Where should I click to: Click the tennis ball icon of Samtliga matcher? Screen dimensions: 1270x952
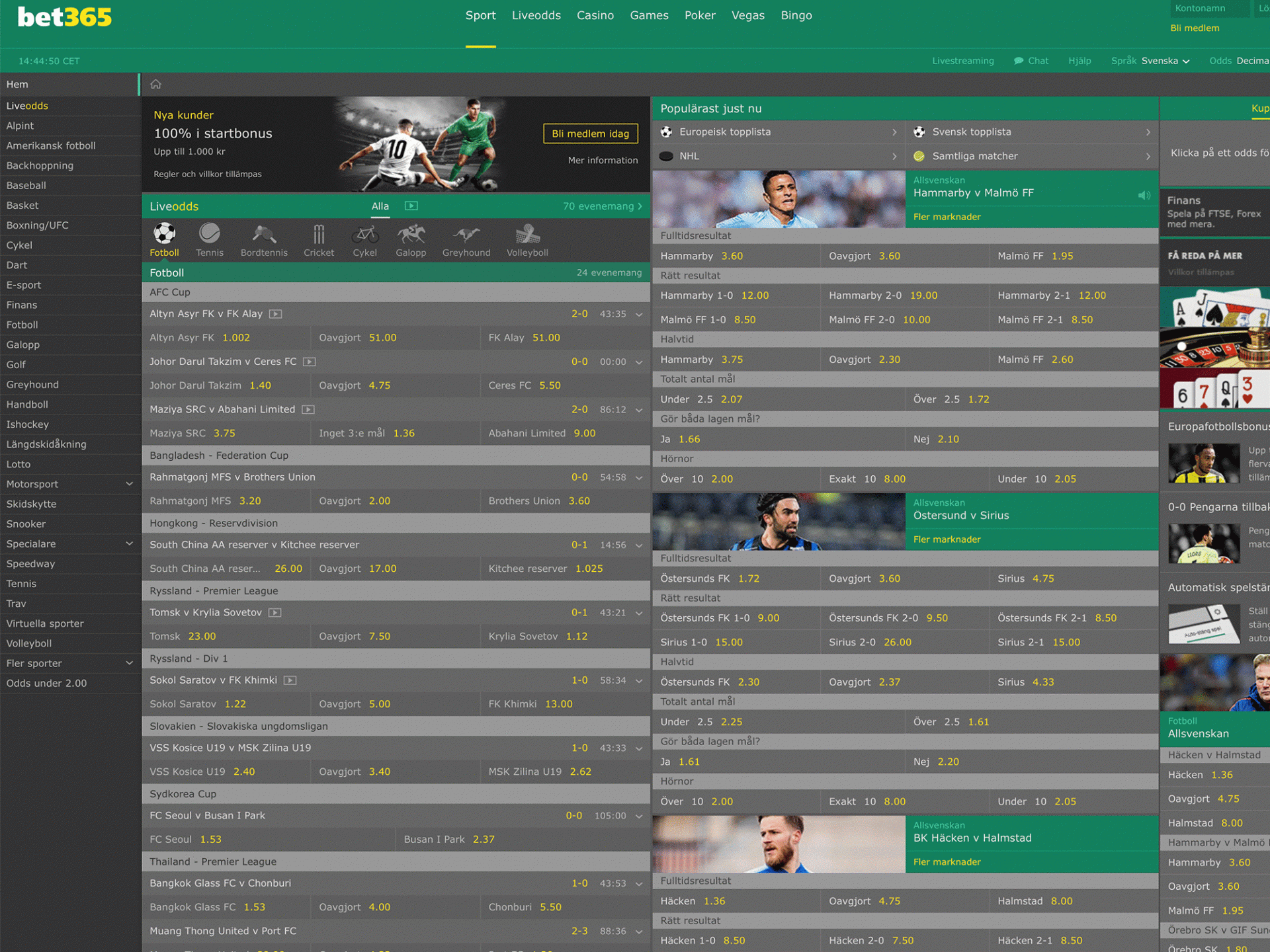919,157
